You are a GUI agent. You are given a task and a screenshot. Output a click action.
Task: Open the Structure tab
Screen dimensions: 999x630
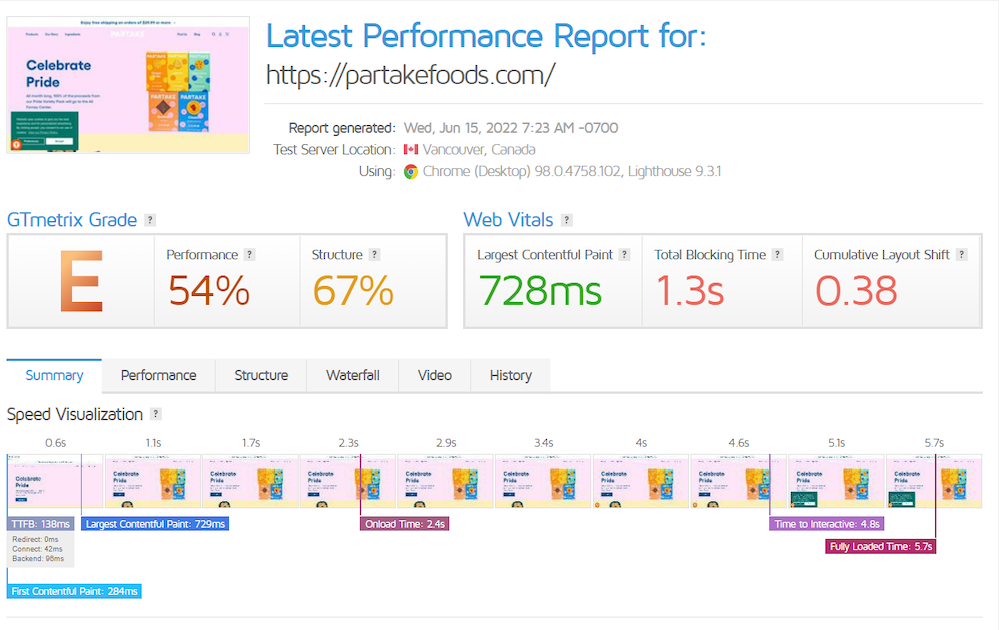(x=261, y=375)
